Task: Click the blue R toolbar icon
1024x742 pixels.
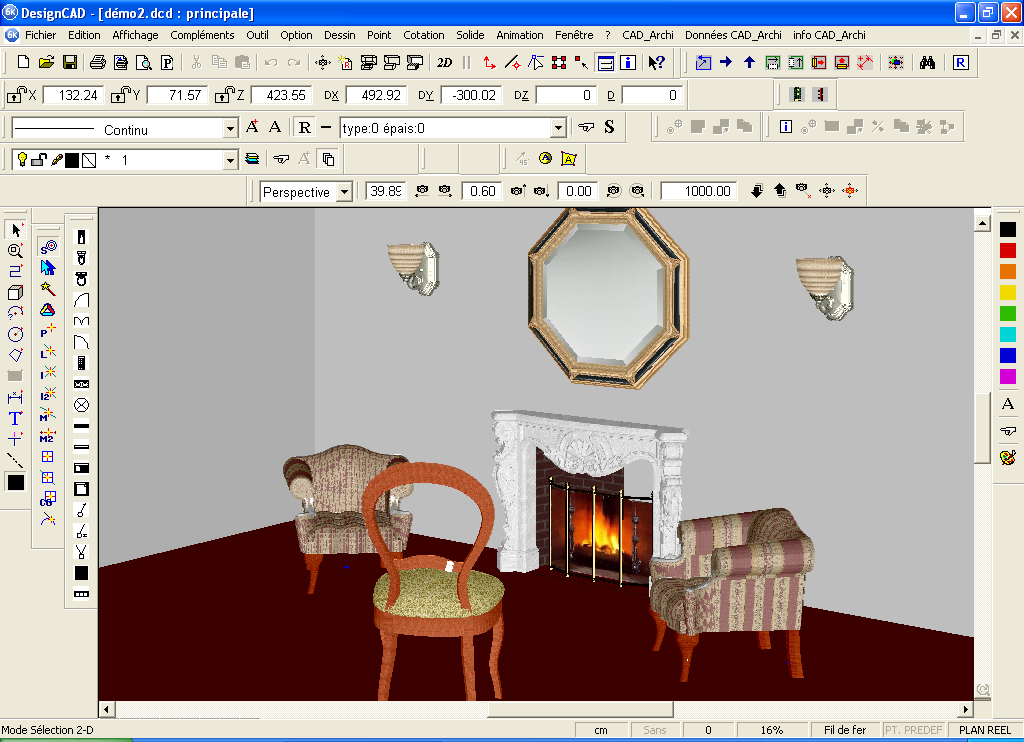Action: point(961,62)
